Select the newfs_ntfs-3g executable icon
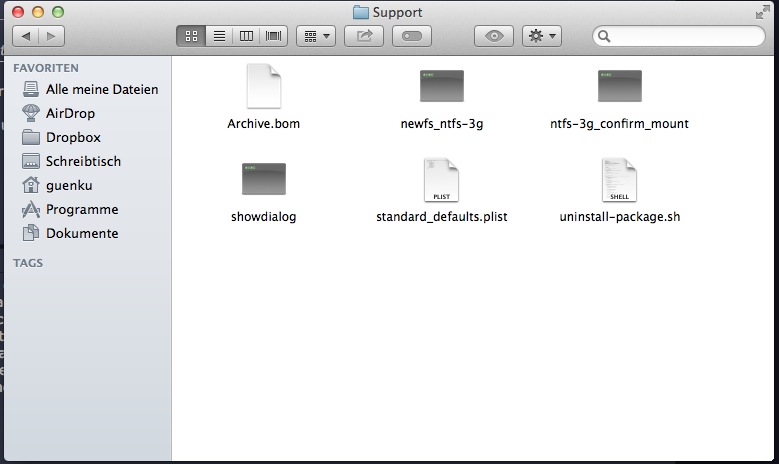Viewport: 779px width, 464px height. (441, 87)
